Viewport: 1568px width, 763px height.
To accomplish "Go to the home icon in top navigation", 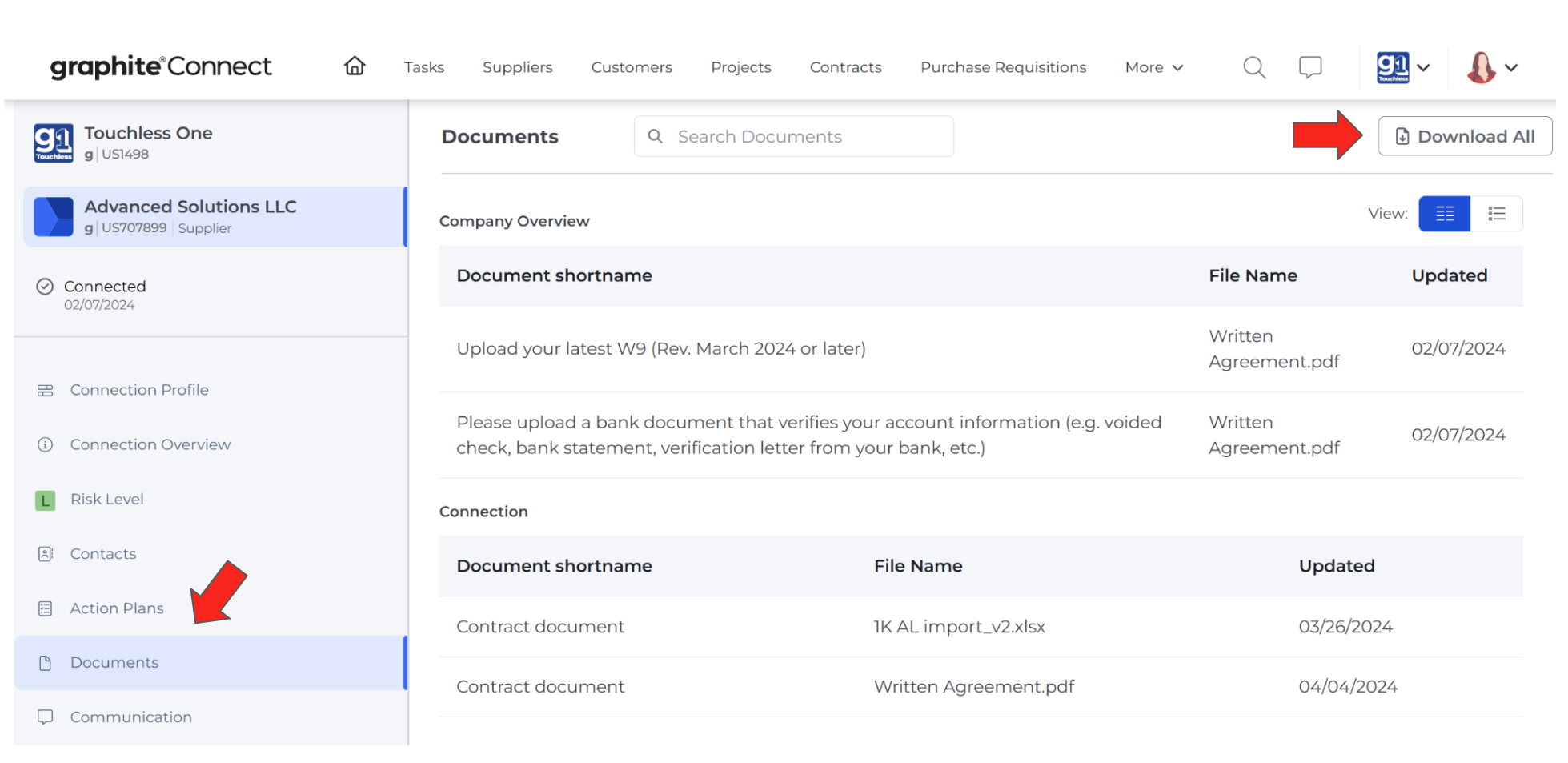I will pyautogui.click(x=355, y=66).
